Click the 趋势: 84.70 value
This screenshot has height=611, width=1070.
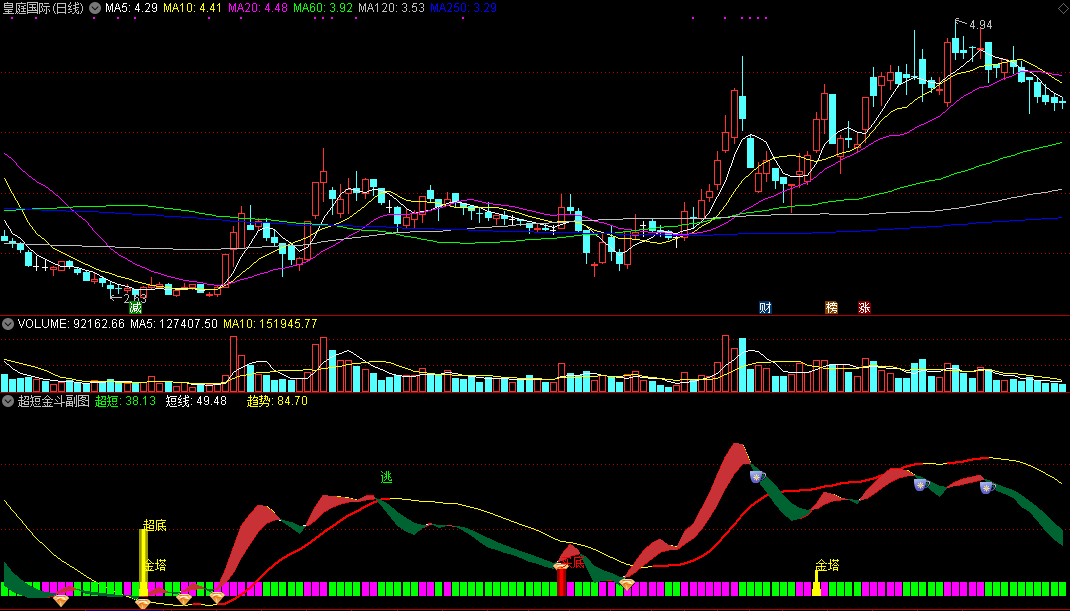click(x=277, y=401)
